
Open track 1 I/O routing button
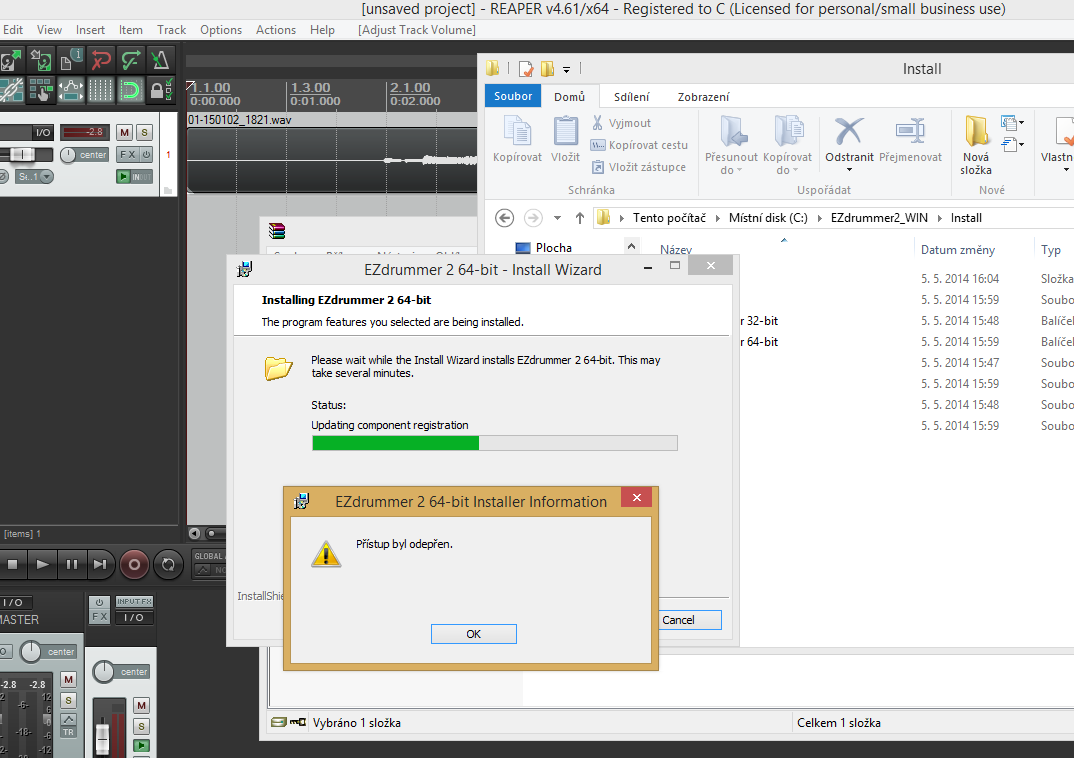click(x=42, y=132)
